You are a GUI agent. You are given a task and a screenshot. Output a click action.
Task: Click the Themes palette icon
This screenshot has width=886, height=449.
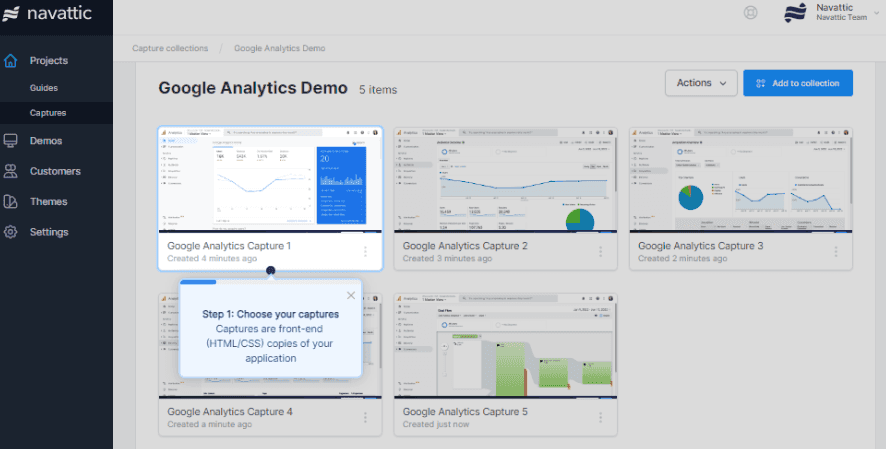(10, 202)
